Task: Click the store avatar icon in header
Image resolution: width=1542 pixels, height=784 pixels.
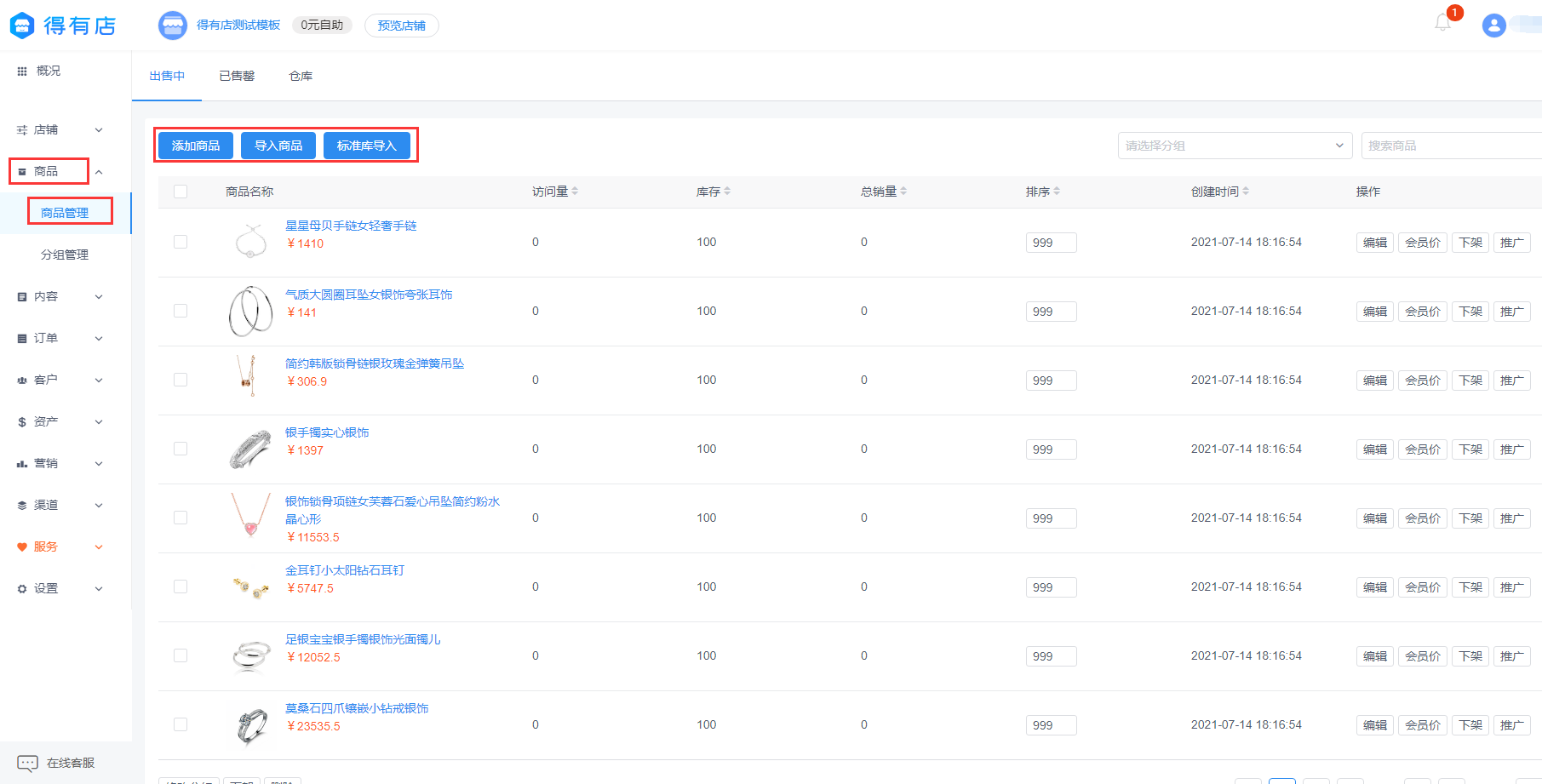Action: tap(173, 26)
